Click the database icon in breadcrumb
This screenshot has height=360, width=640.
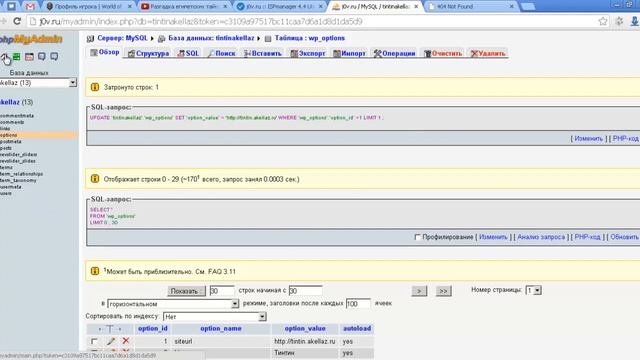click(162, 39)
